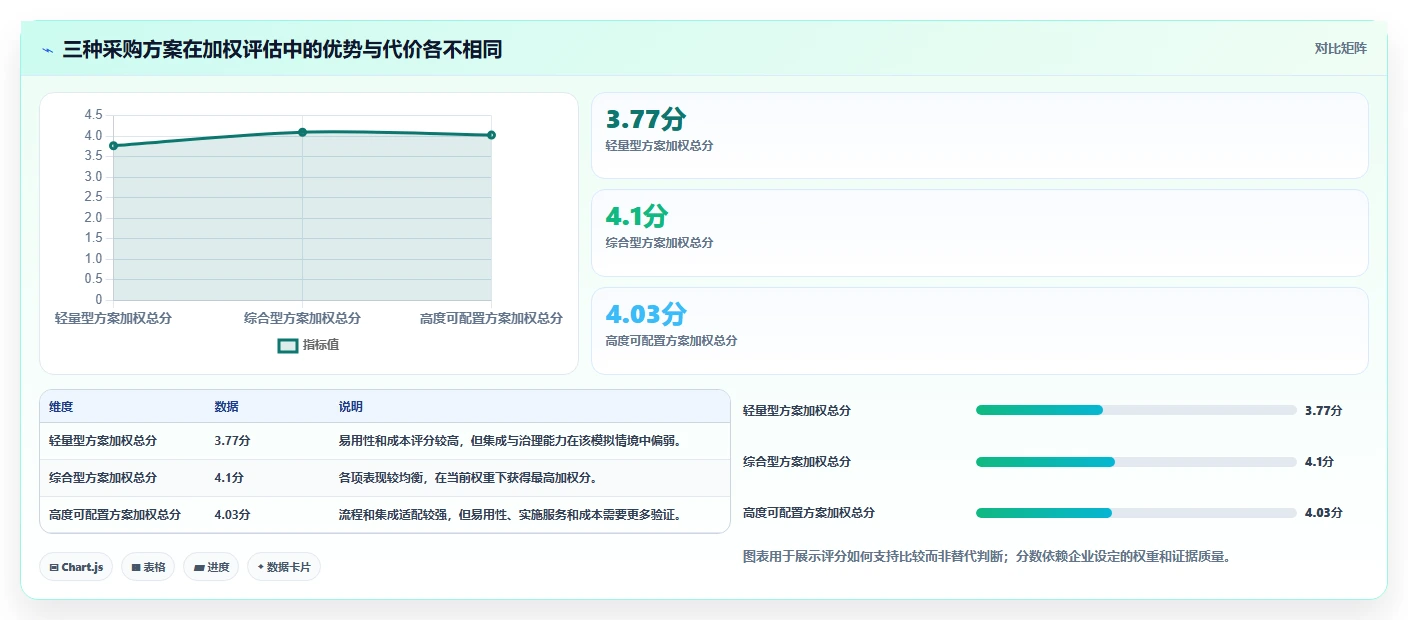Click the last chart point for 高度可配置方案

pyautogui.click(x=491, y=135)
